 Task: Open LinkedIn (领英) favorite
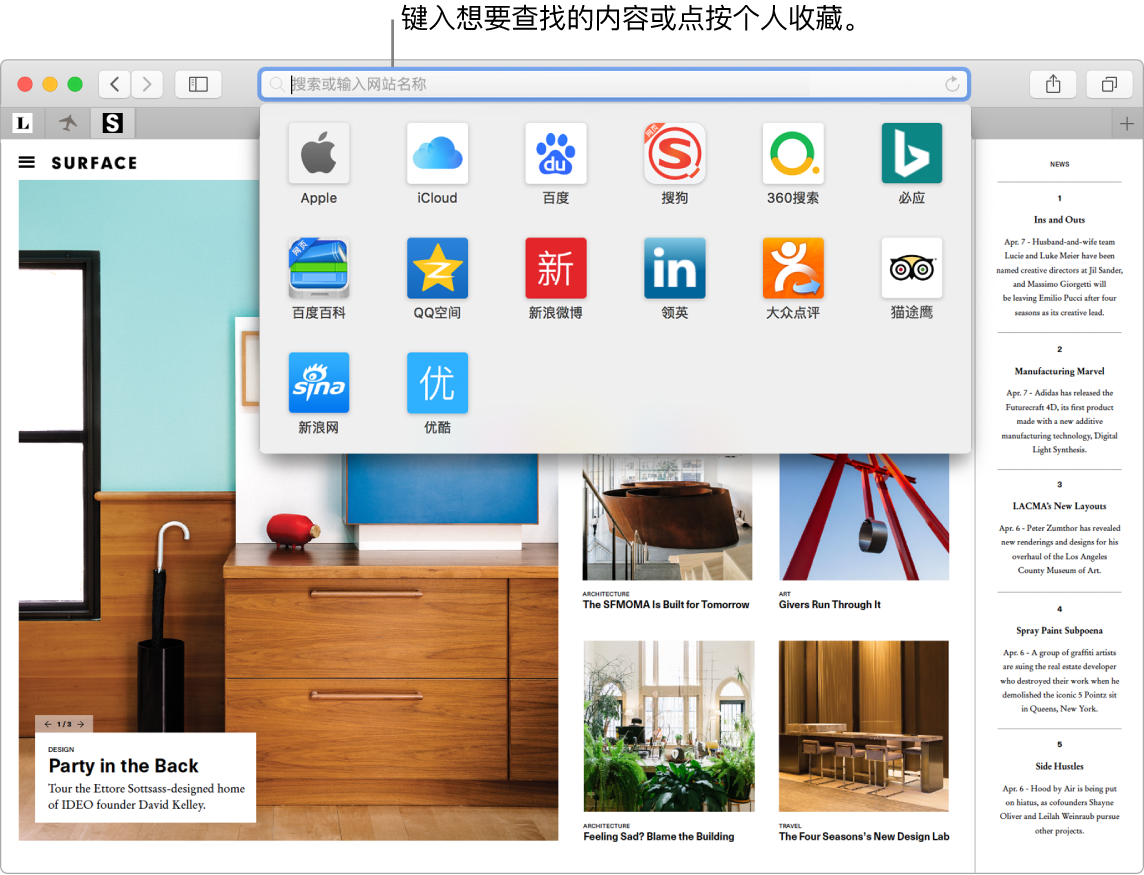pos(674,267)
